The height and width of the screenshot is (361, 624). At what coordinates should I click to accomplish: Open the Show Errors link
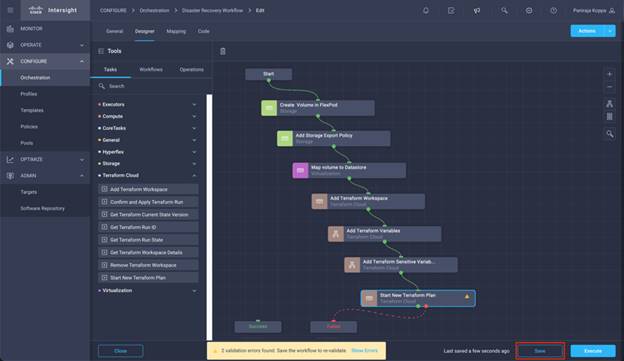[x=365, y=351]
